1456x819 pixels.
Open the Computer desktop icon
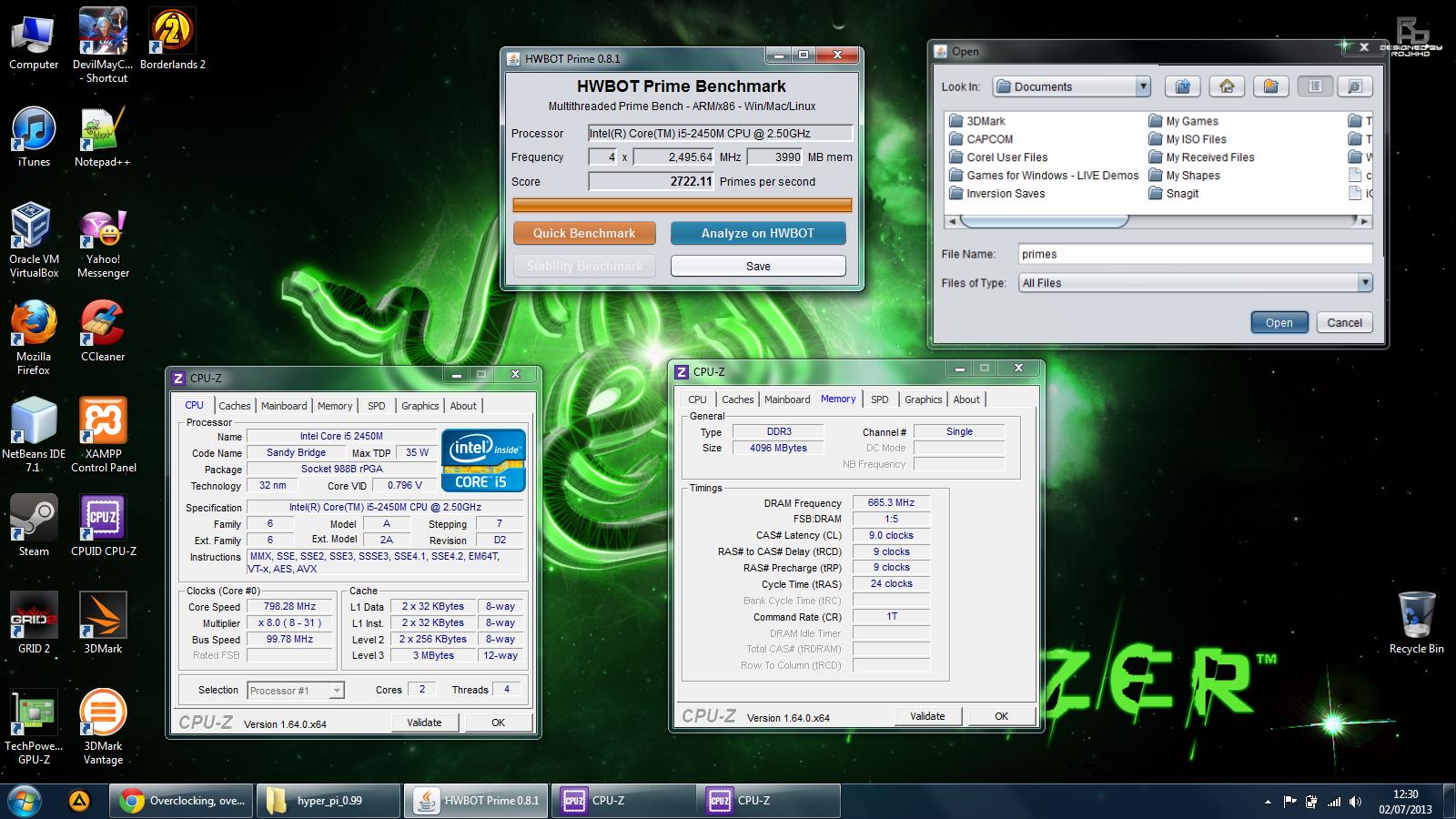[34, 41]
